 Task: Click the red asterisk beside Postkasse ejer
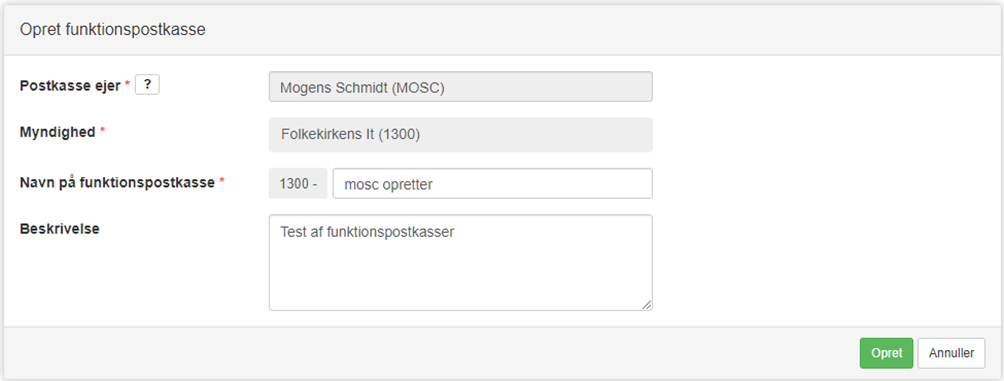coord(127,85)
